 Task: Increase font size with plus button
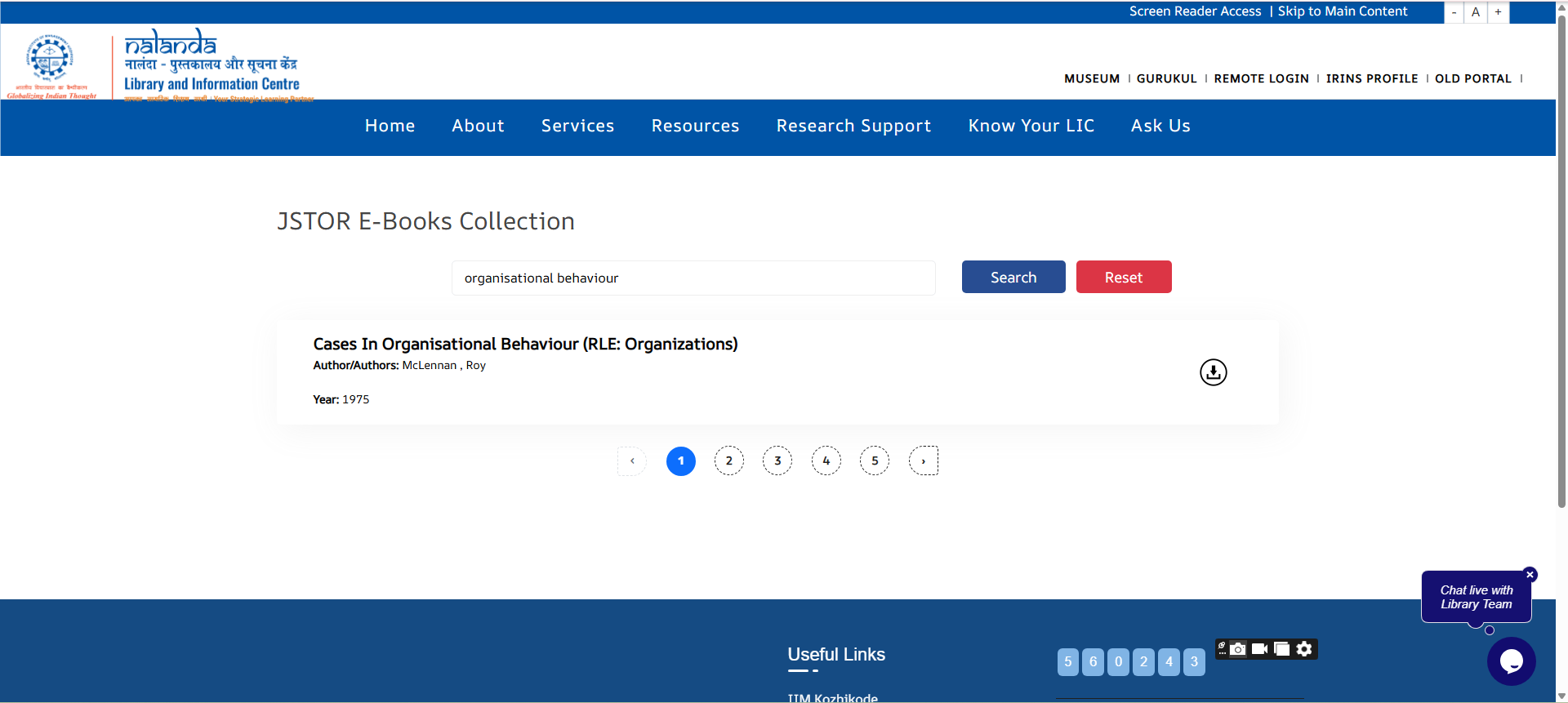click(1498, 12)
